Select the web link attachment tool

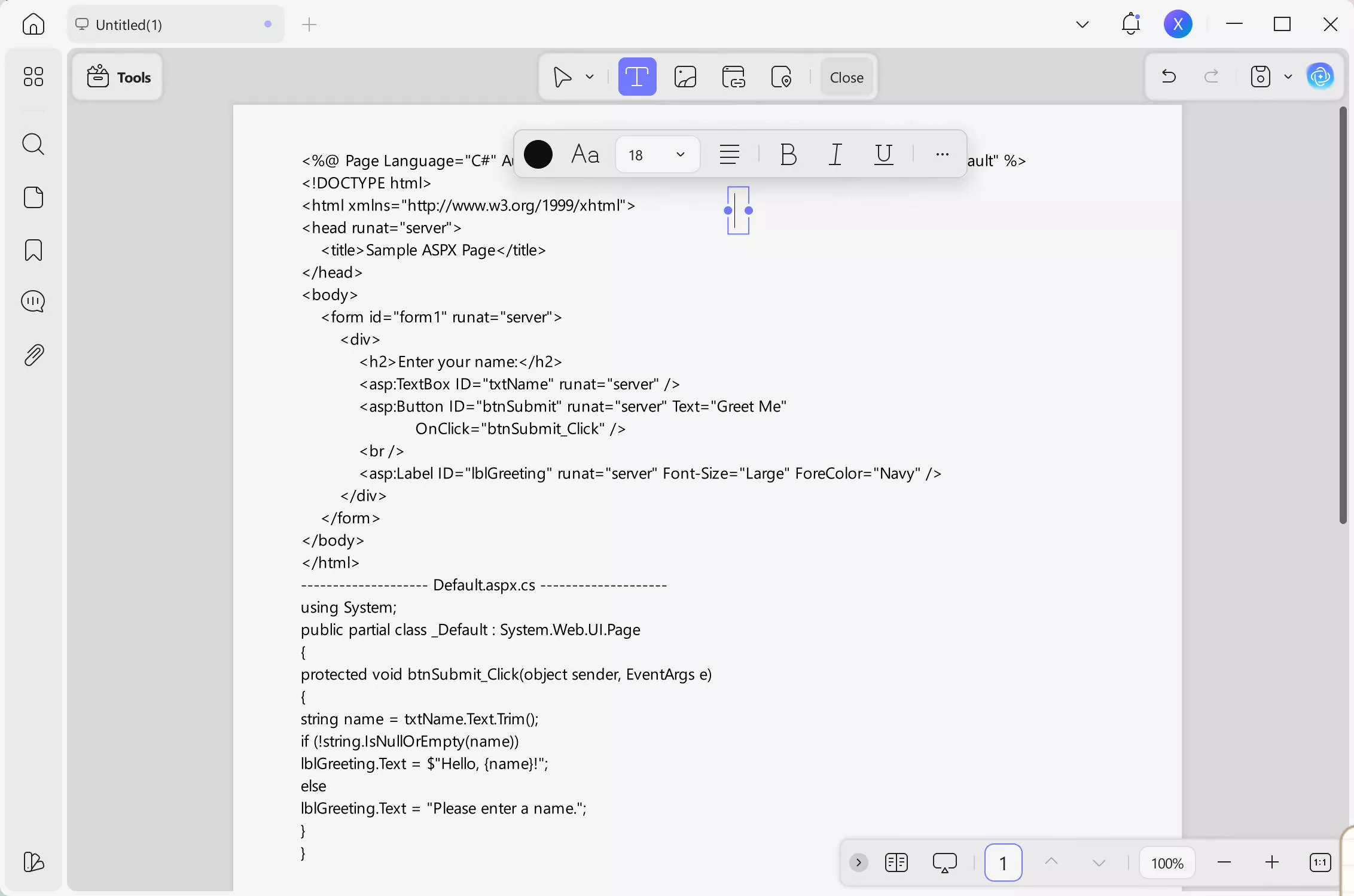tap(734, 77)
